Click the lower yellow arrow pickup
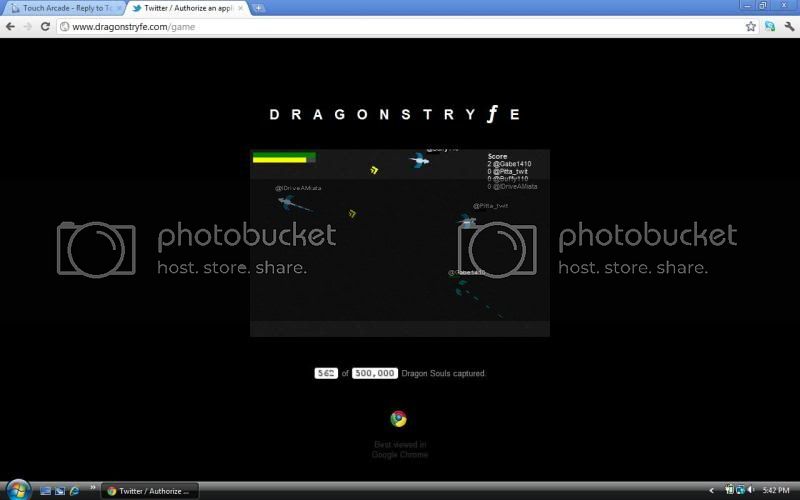The height and width of the screenshot is (500, 800). pos(352,213)
